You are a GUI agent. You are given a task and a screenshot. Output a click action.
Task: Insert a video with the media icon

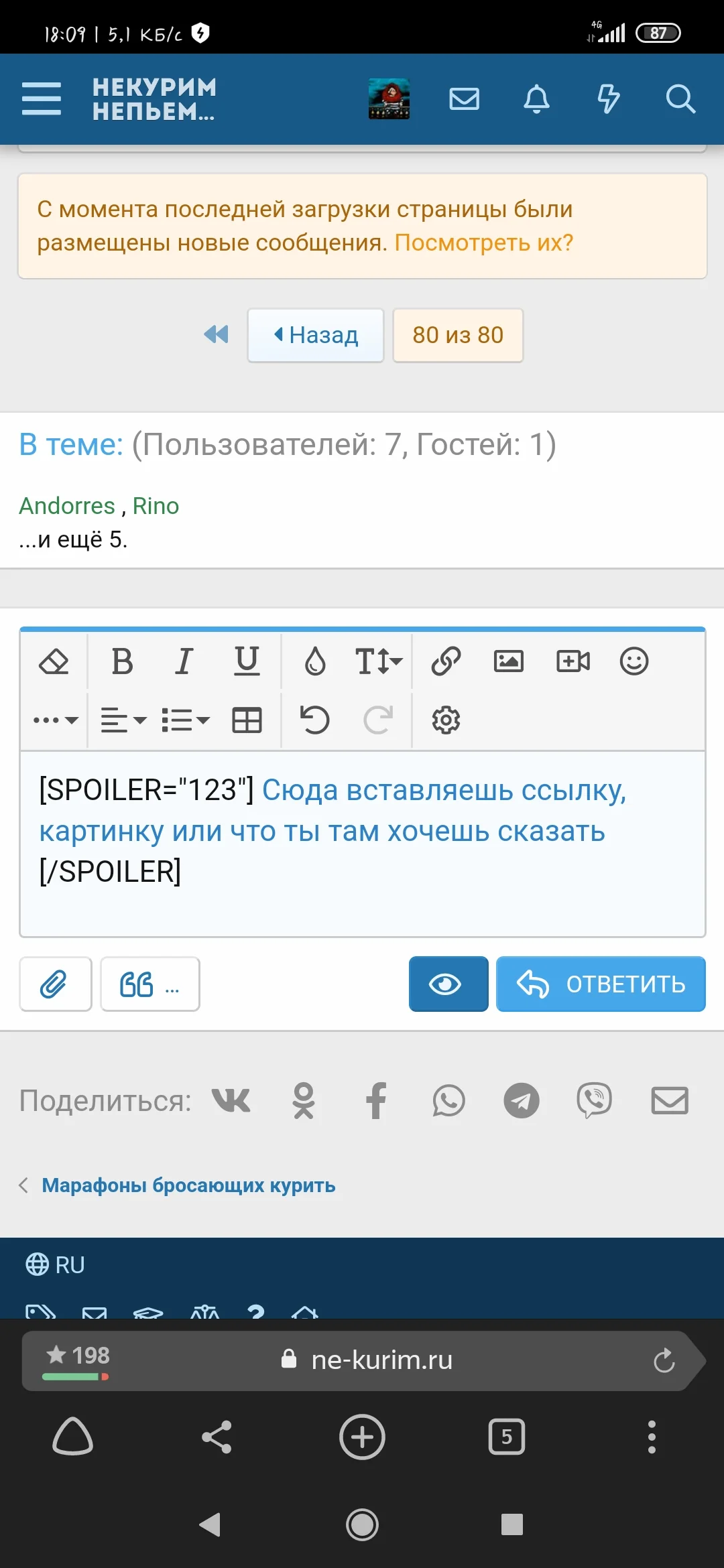click(572, 661)
